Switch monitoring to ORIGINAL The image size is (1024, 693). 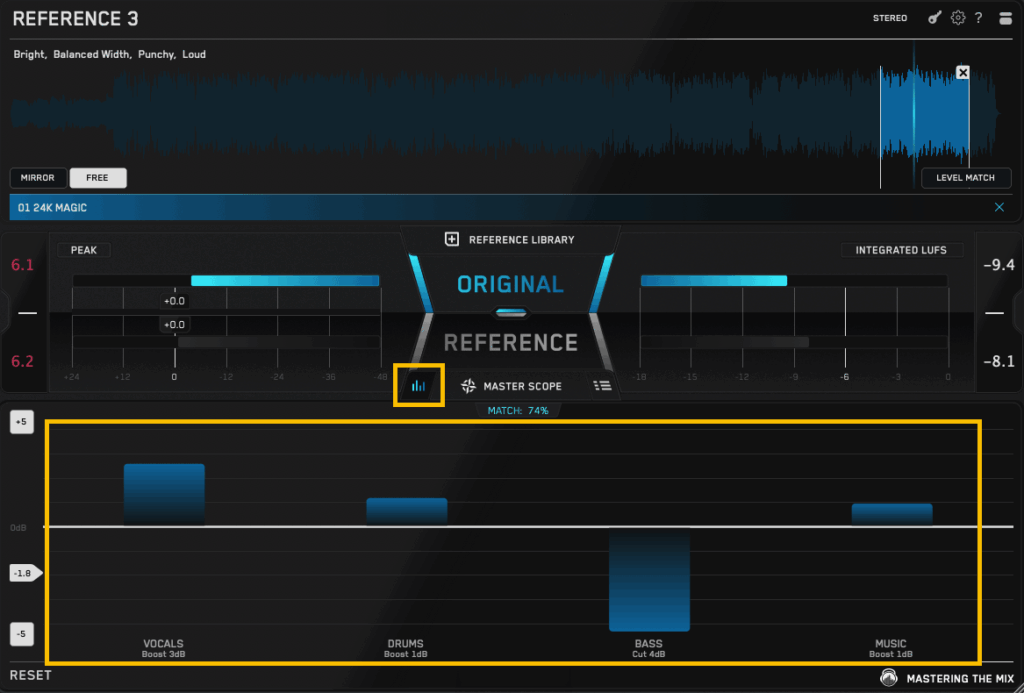pyautogui.click(x=510, y=284)
